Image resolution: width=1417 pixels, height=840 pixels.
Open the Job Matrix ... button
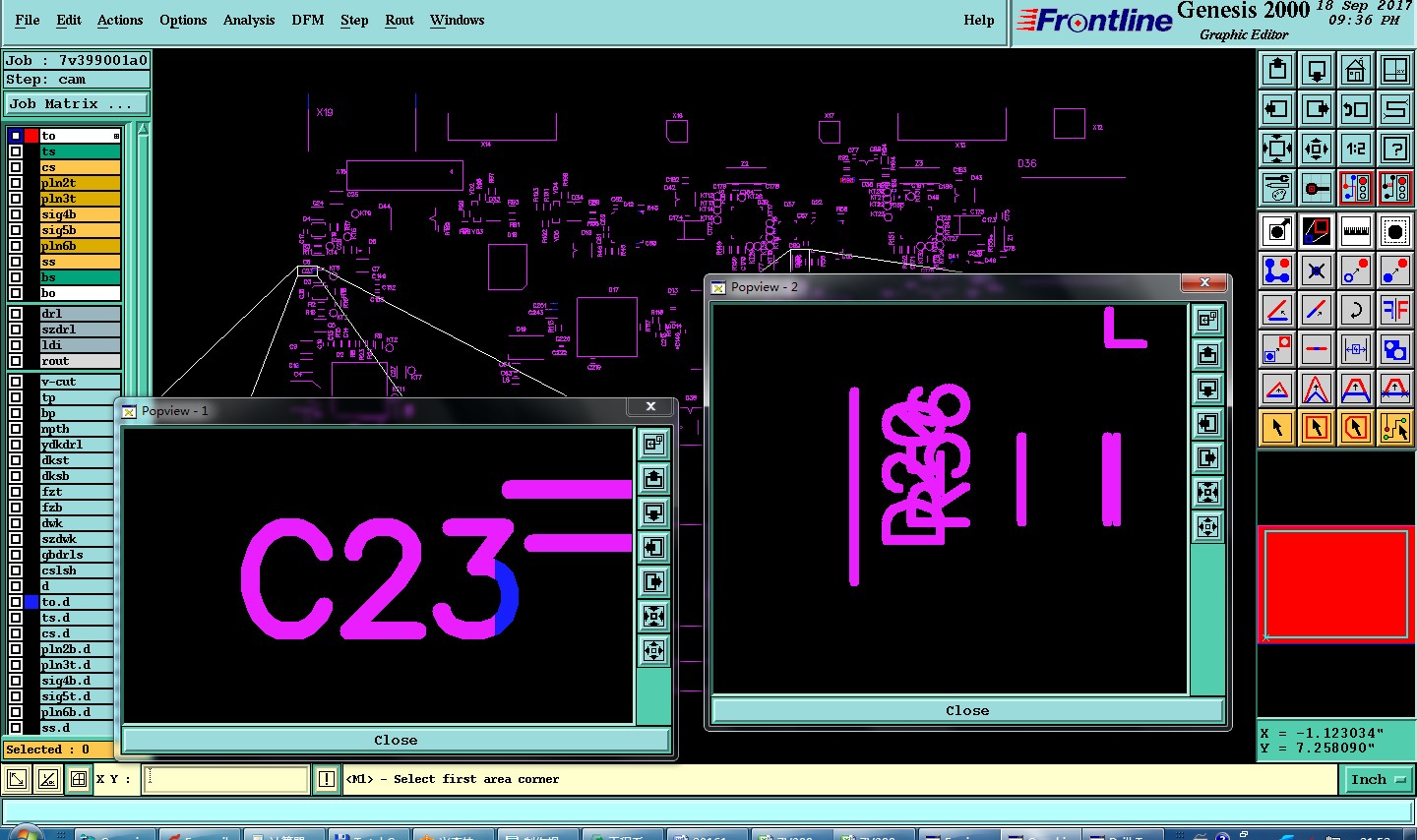(78, 103)
